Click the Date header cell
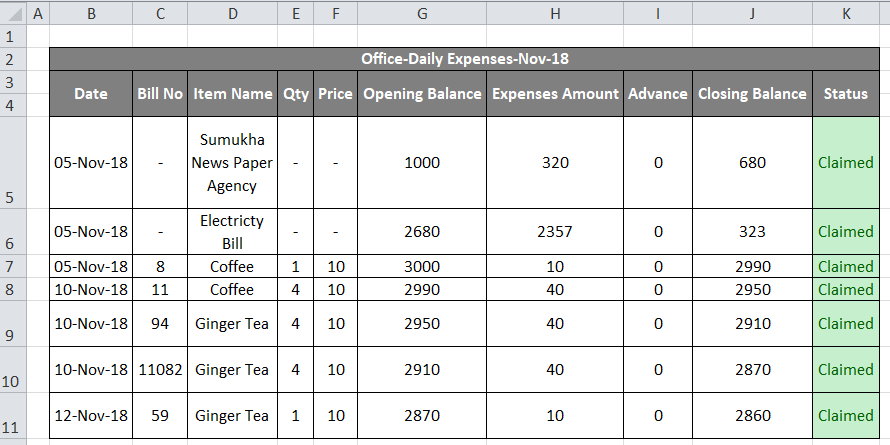Viewport: 890px width, 445px height. 91,94
